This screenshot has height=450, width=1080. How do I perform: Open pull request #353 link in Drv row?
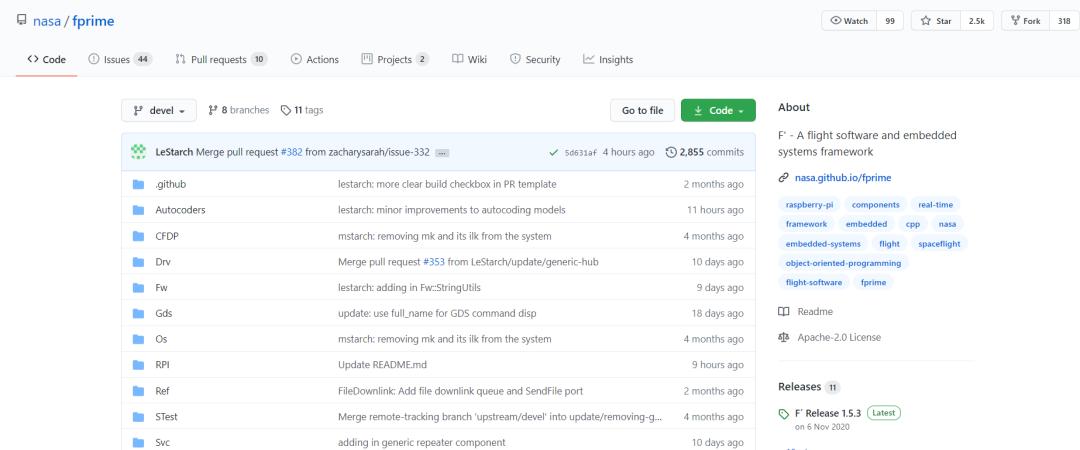(433, 262)
